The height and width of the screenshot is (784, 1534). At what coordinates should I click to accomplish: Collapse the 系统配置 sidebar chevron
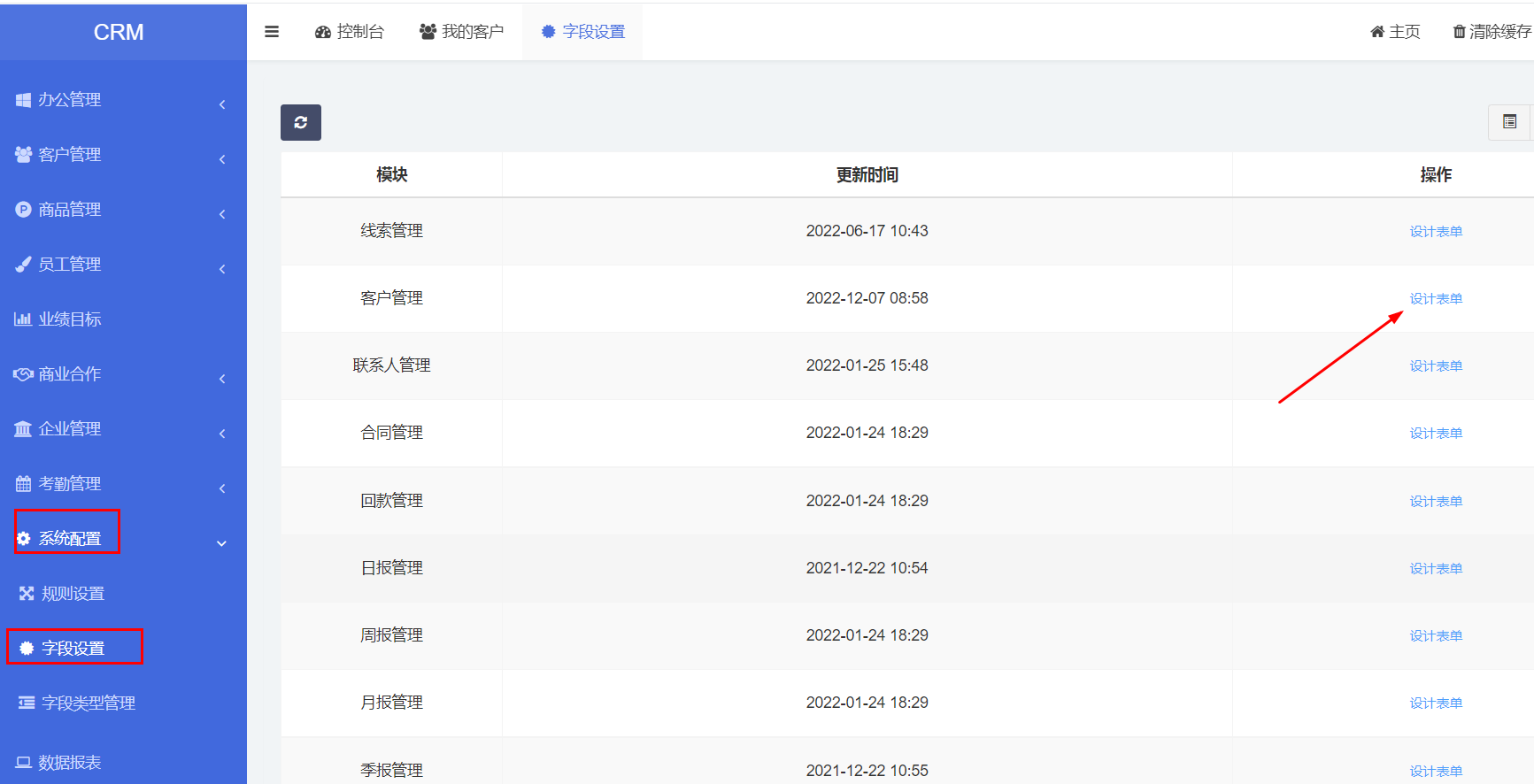coord(221,543)
